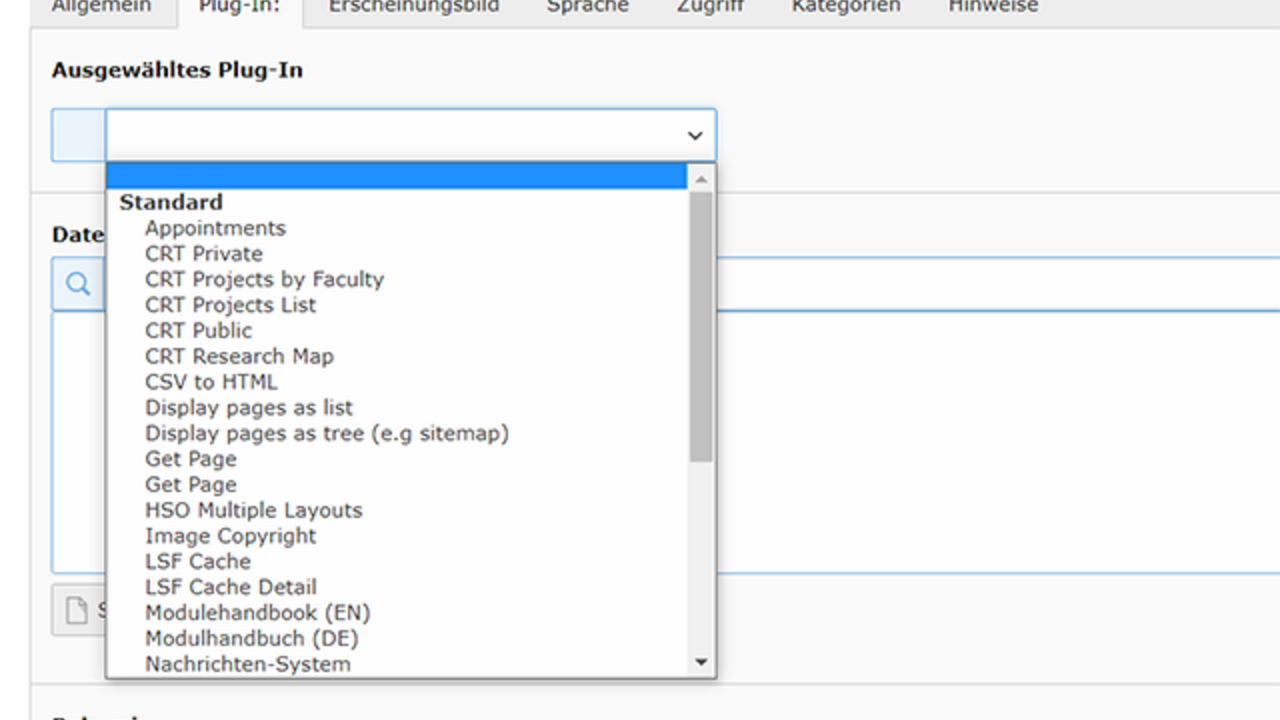Image resolution: width=1280 pixels, height=720 pixels.
Task: Select HSO Multiple Layouts option
Action: tap(253, 510)
